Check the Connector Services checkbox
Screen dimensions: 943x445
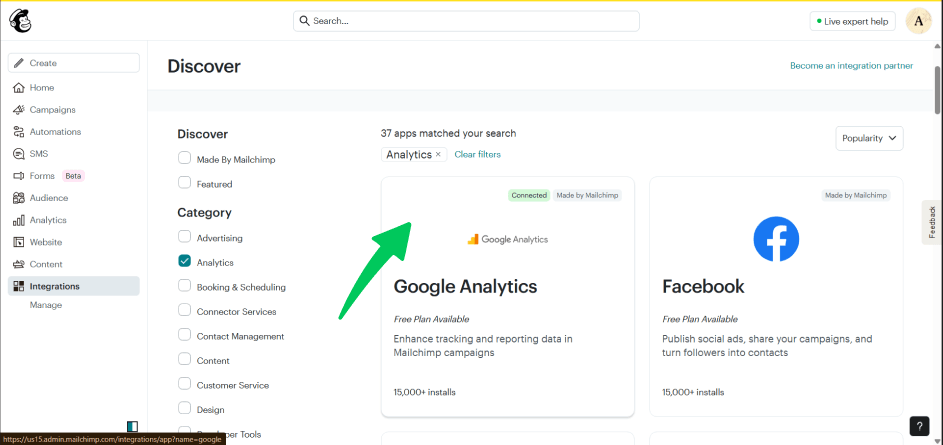(x=185, y=310)
